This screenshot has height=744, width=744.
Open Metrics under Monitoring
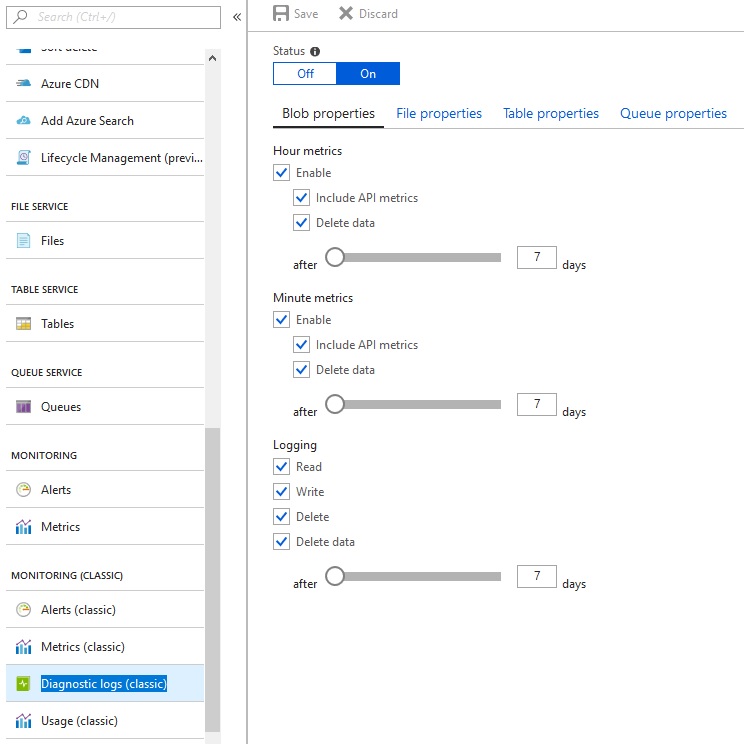(105, 526)
